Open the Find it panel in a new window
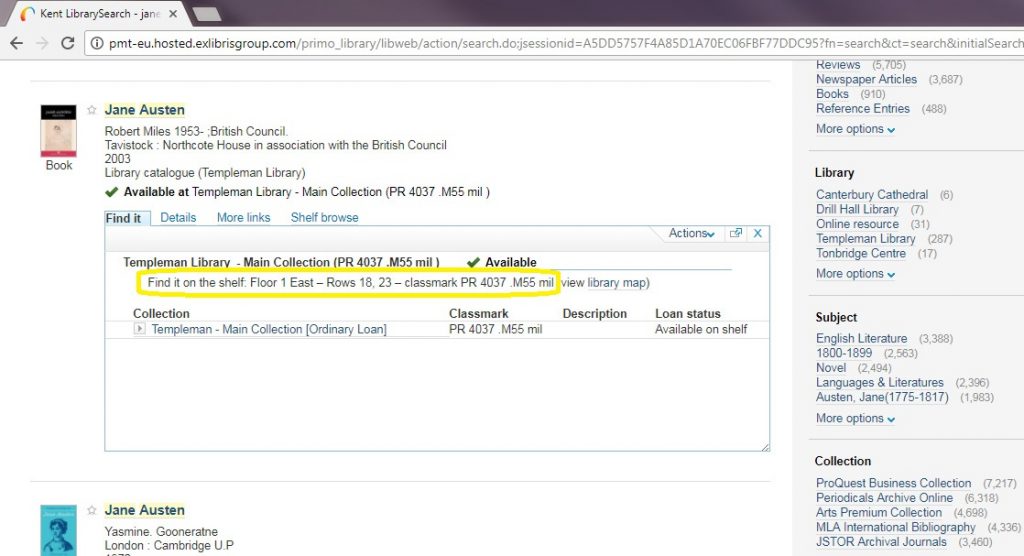Viewport: 1024px width, 556px height. pyautogui.click(x=736, y=233)
